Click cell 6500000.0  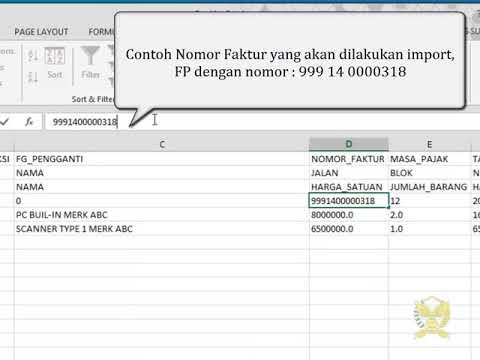[349, 229]
